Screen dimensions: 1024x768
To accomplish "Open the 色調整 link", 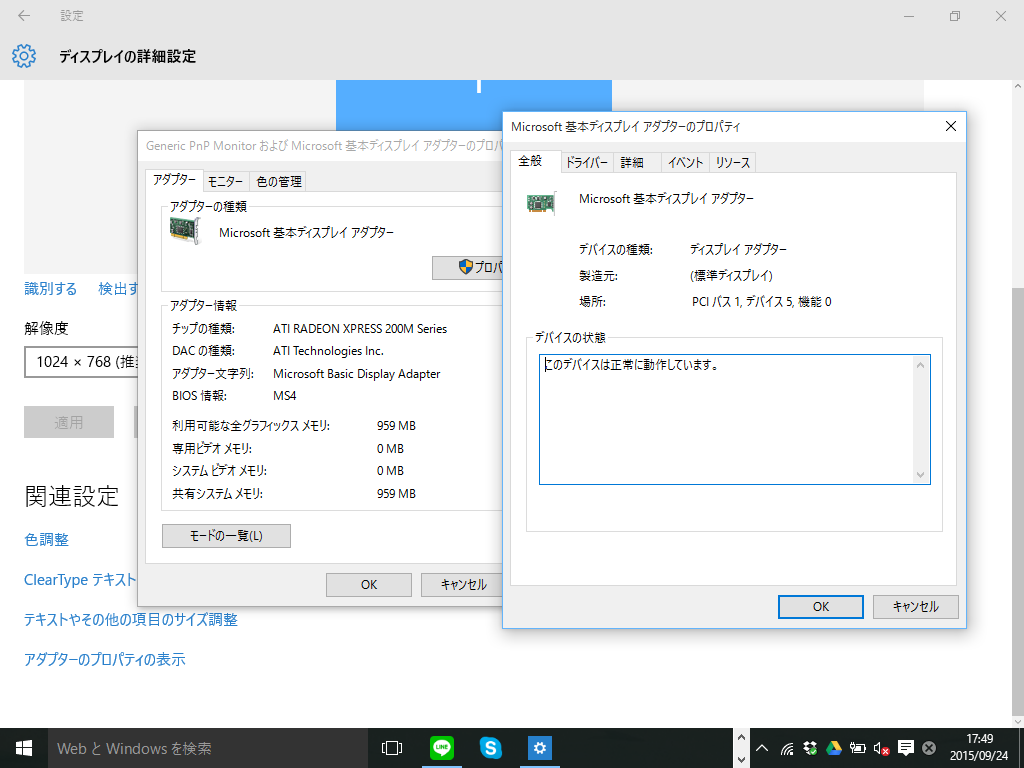I will point(46,539).
